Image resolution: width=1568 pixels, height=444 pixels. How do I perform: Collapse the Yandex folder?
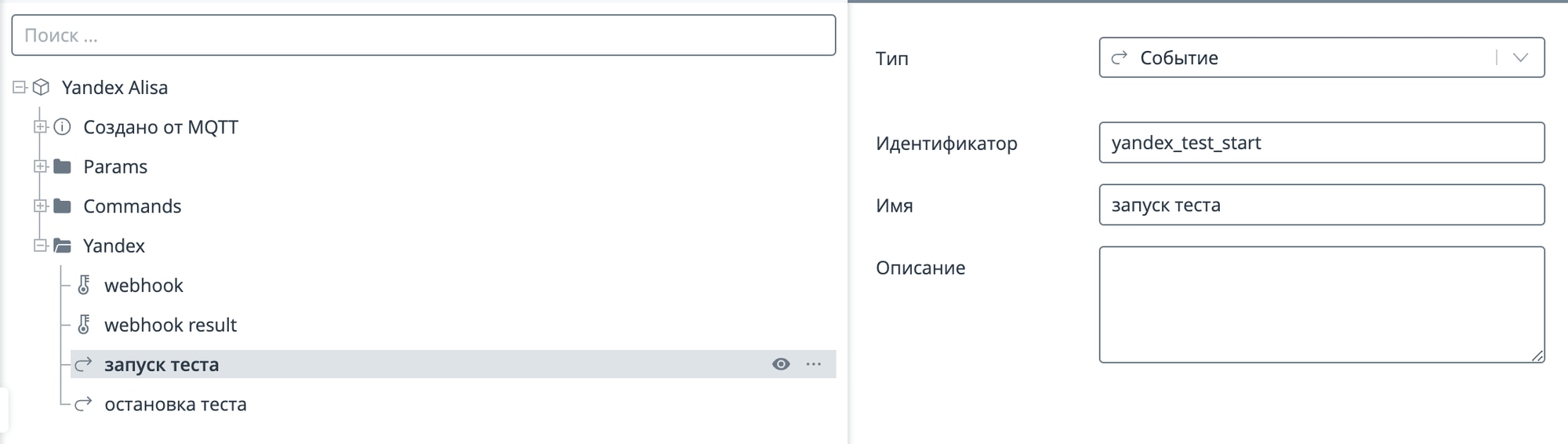pyautogui.click(x=41, y=246)
